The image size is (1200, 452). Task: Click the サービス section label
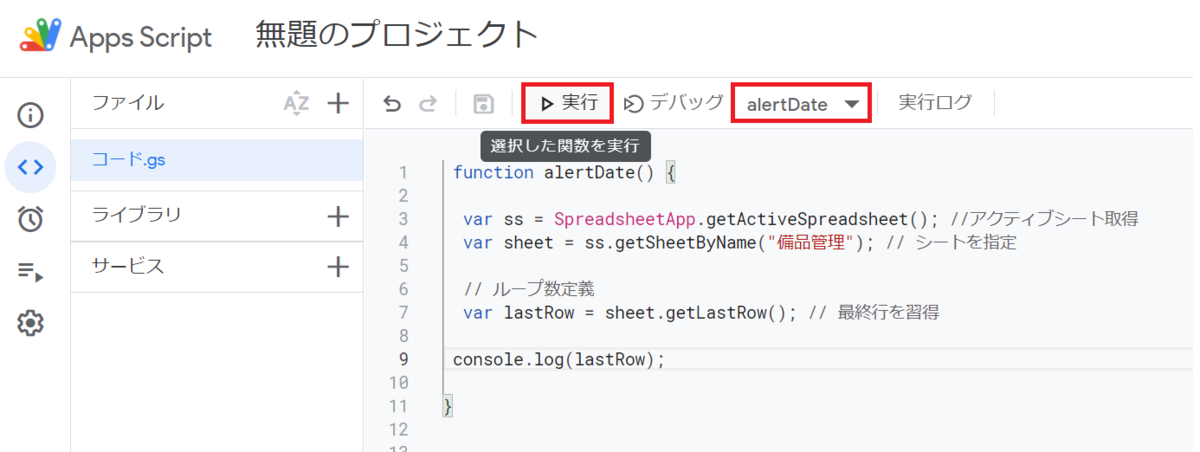[128, 266]
